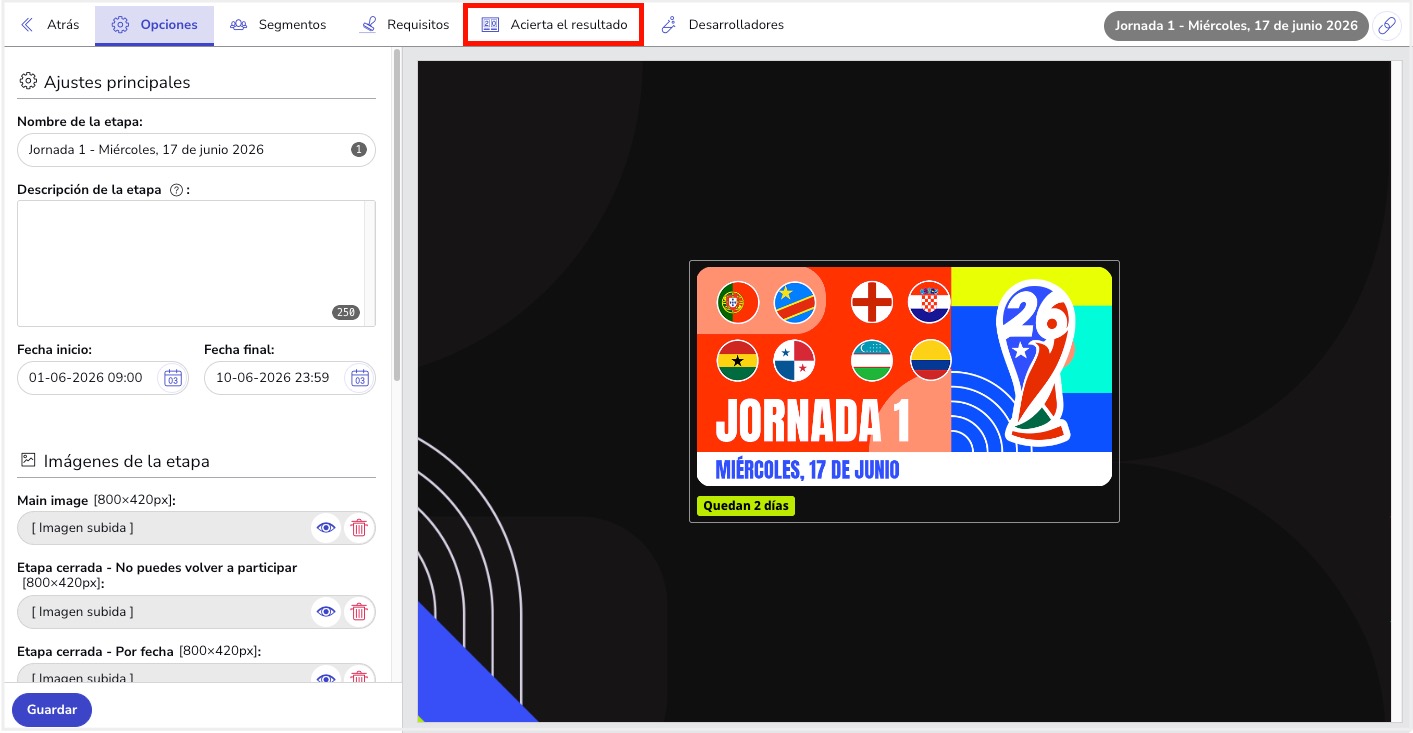The image size is (1413, 733).
Task: Open calendar picker for Fecha final
Action: pyautogui.click(x=360, y=378)
